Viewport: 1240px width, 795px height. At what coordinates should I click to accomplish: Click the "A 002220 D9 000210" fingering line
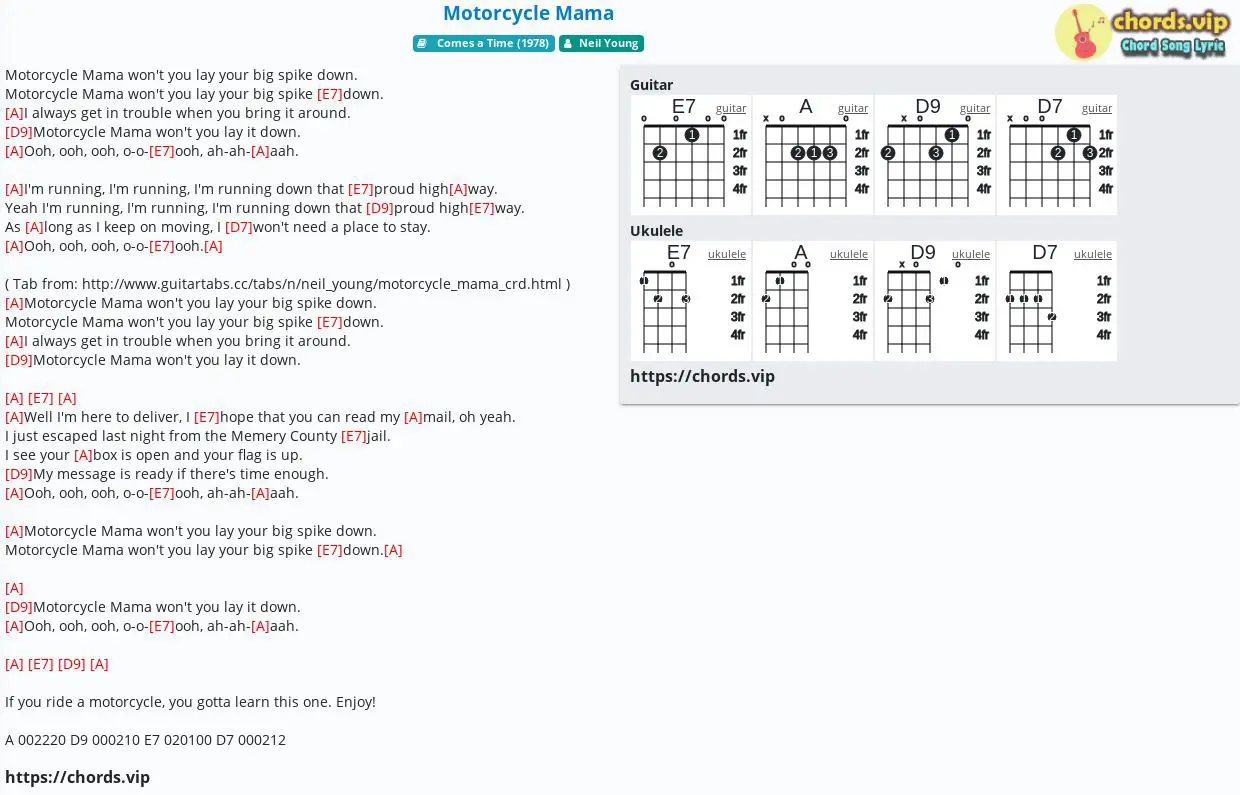[x=145, y=740]
